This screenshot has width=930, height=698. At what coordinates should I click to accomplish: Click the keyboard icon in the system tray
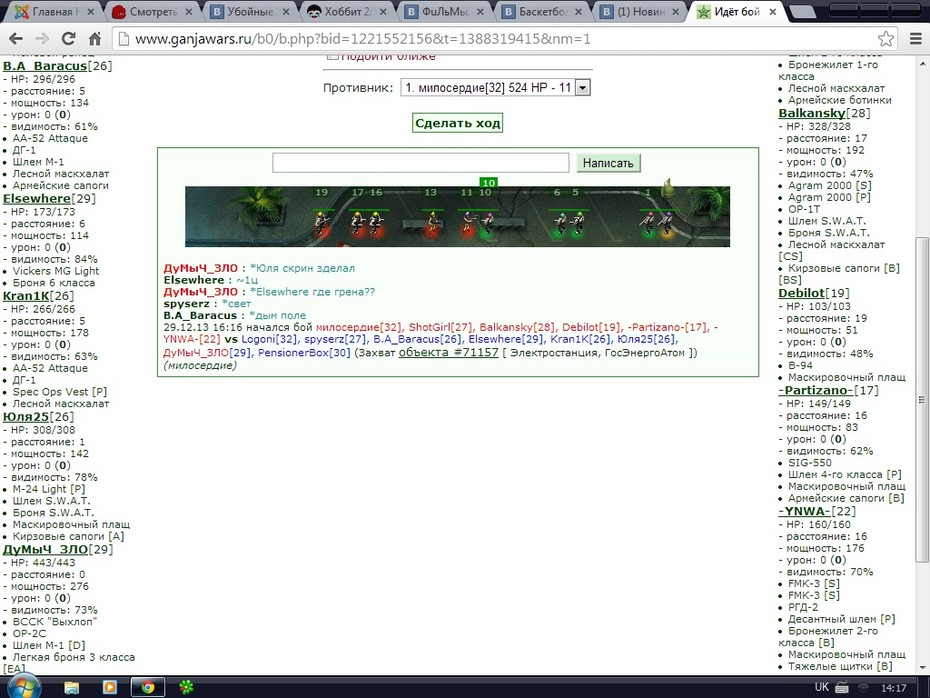[842, 688]
